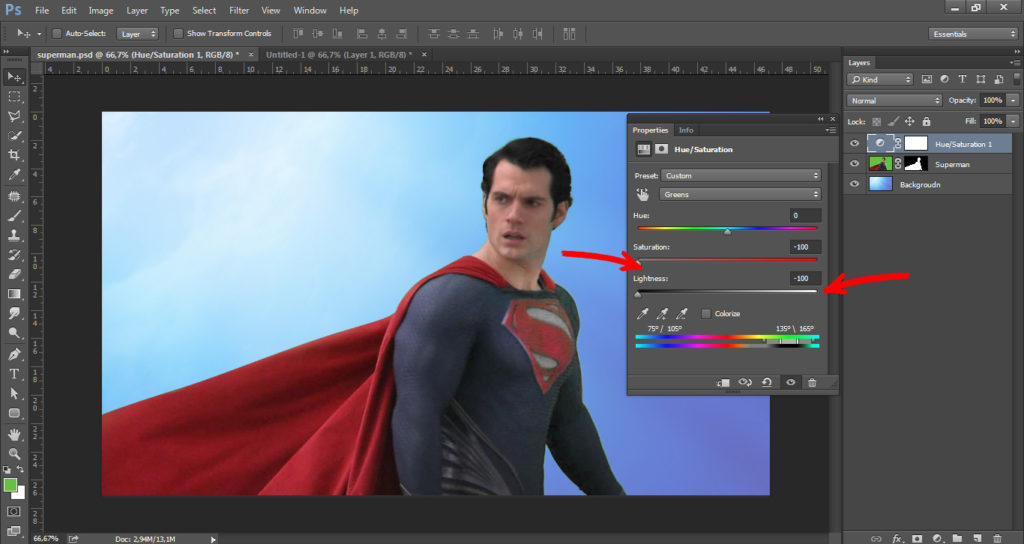
Task: Open the Normal blend mode dropdown
Action: 894,101
